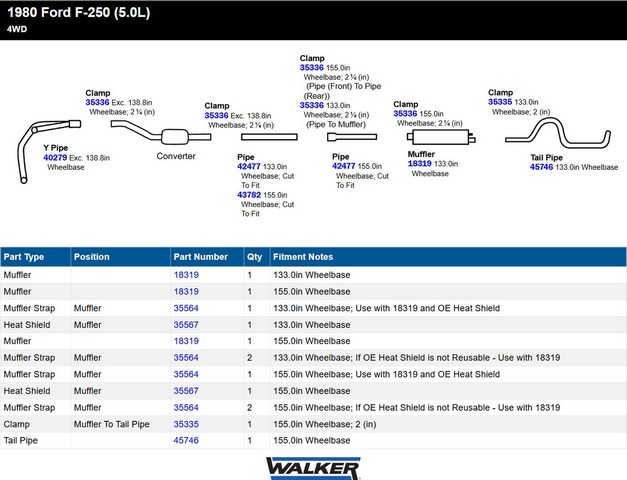
Task: Open 35564 qty 2 133.0in row
Action: pos(186,358)
